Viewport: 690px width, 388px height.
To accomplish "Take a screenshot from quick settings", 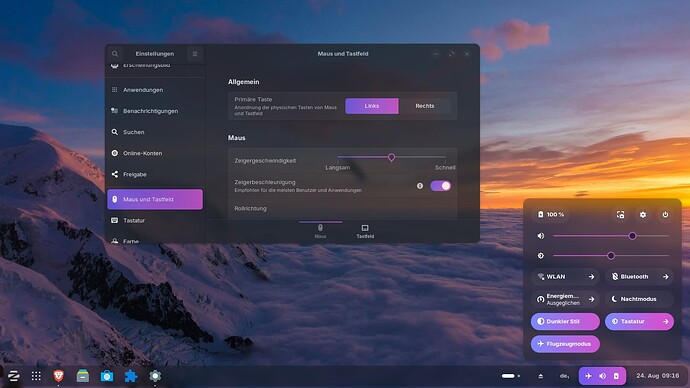I will [x=620, y=215].
